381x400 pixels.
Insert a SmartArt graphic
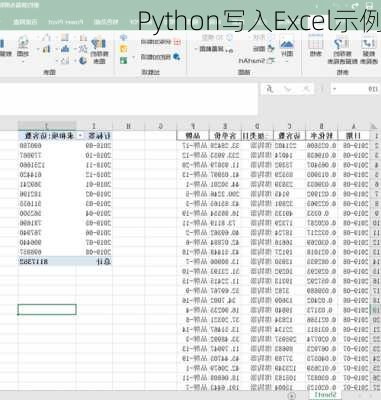pos(257,61)
